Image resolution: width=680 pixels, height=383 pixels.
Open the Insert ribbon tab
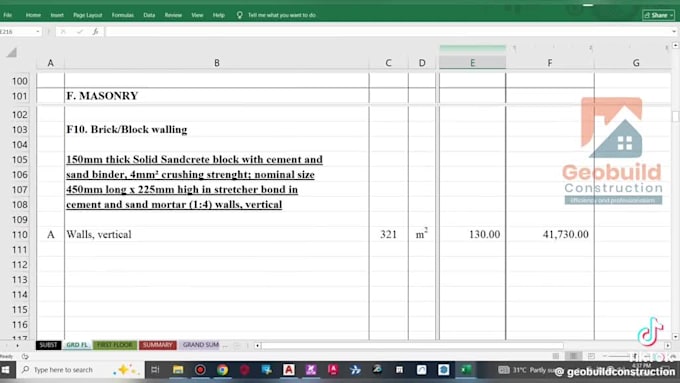pyautogui.click(x=57, y=15)
